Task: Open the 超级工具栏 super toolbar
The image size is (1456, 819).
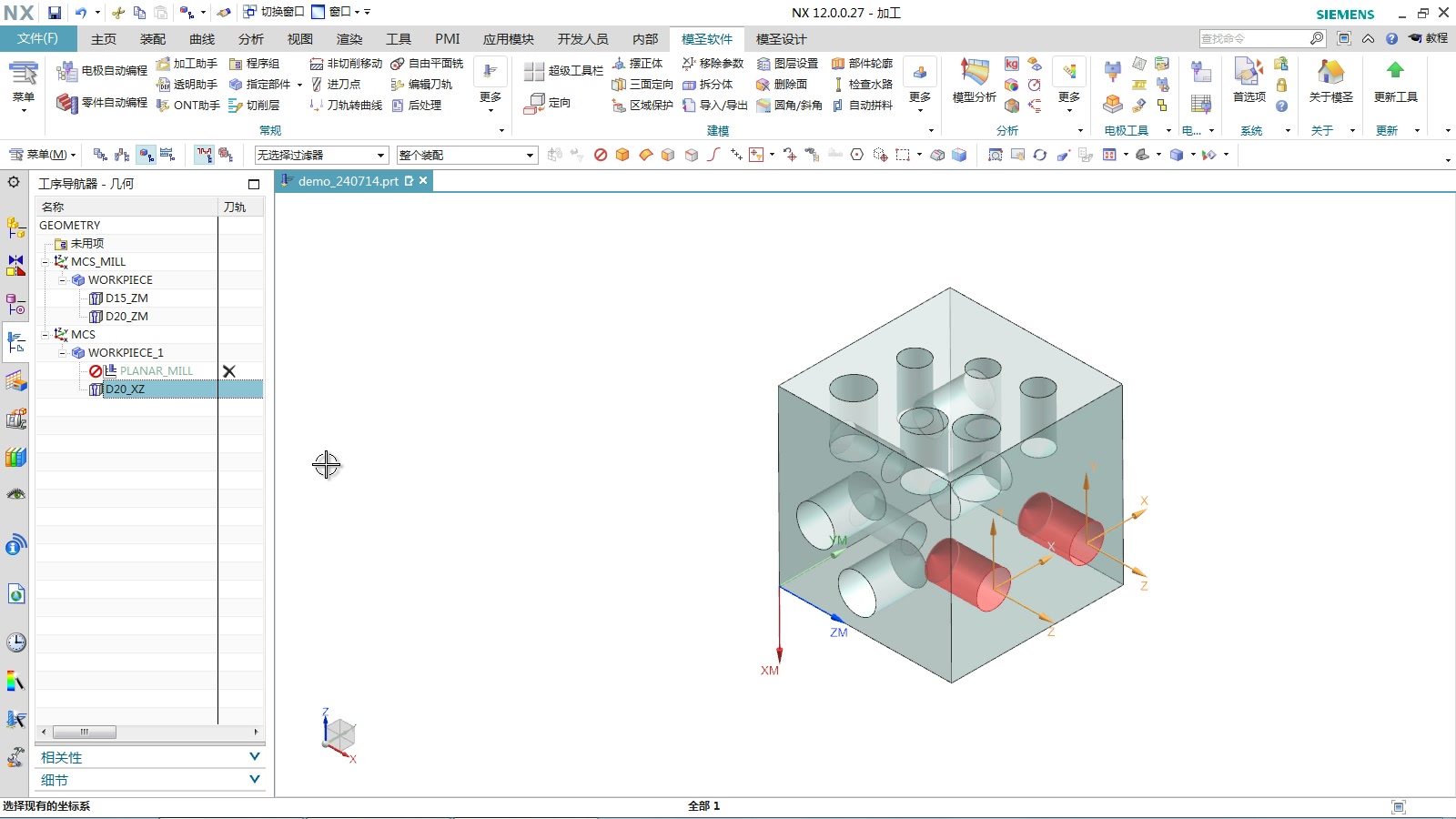Action: point(564,71)
